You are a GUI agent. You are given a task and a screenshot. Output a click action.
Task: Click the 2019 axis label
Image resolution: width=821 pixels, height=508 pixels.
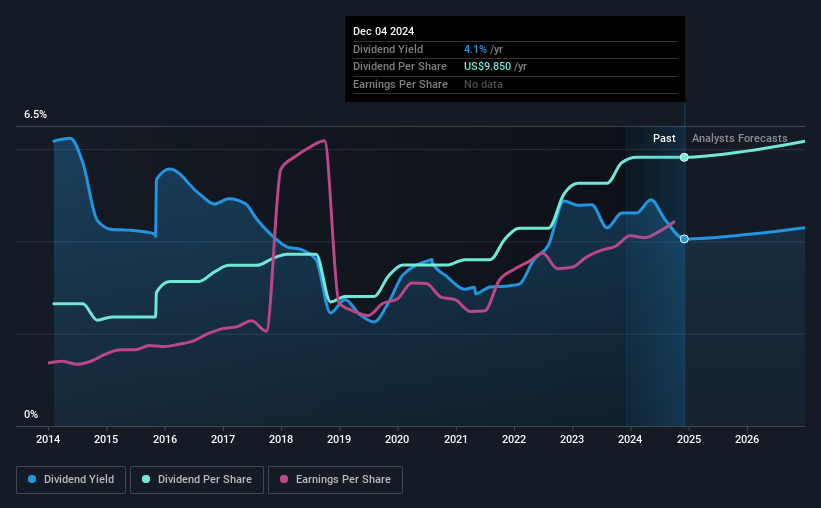click(339, 439)
